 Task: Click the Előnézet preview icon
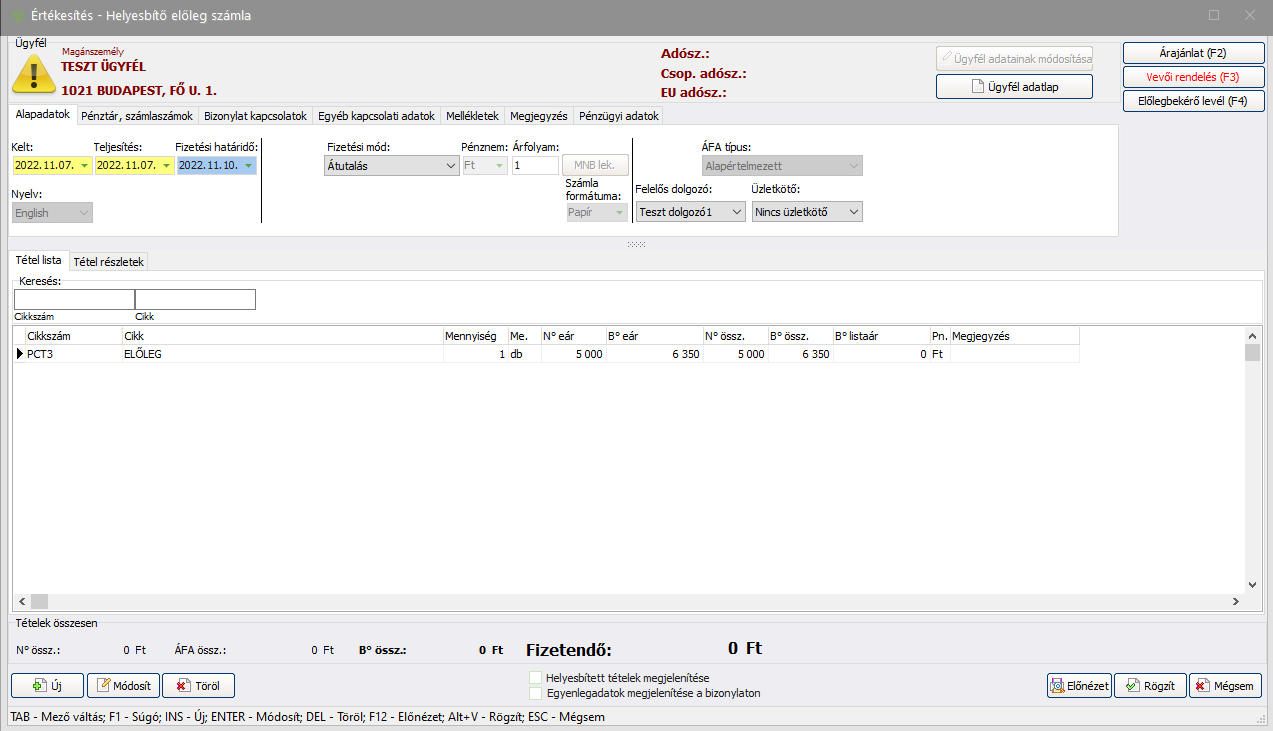pyautogui.click(x=1057, y=686)
